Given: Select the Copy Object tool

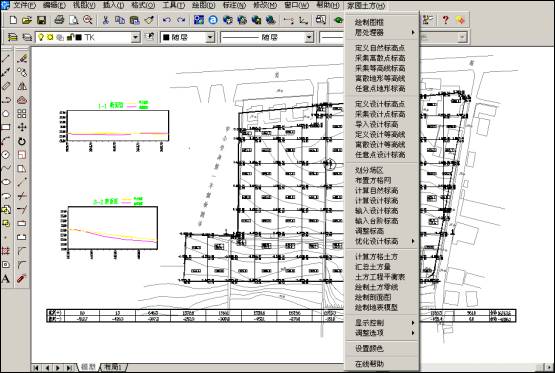Looking at the screenshot, I should pos(22,72).
